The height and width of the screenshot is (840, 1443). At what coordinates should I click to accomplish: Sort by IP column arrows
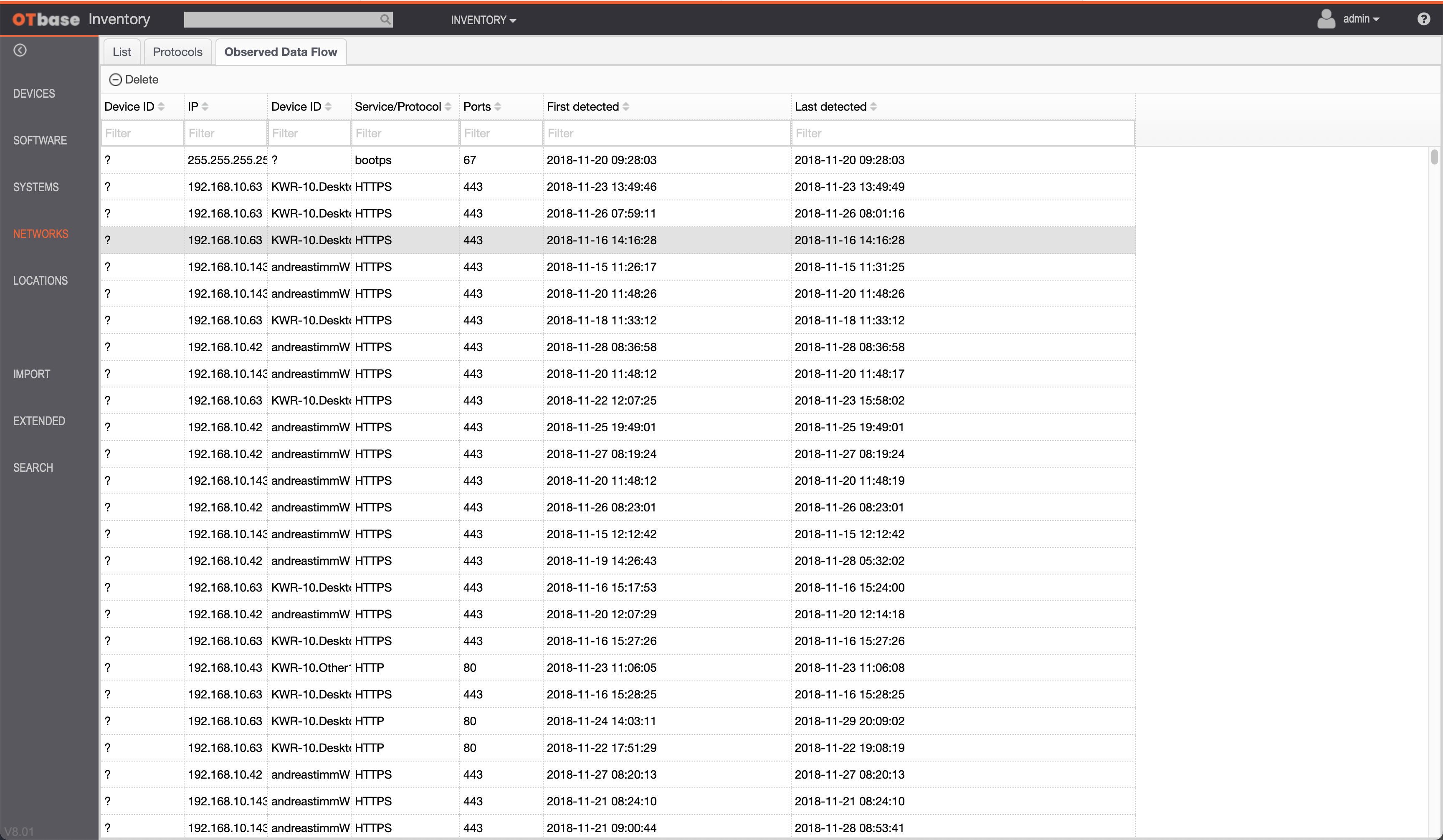coord(205,106)
